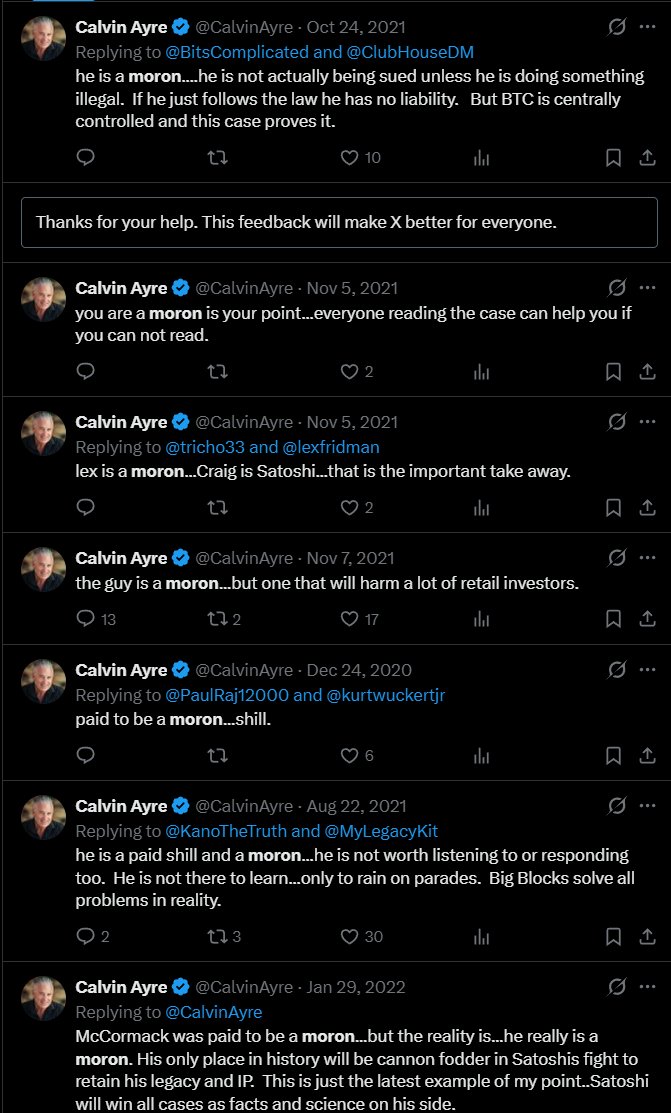Reply to the Nov 7, 2021 tweet

85,619
